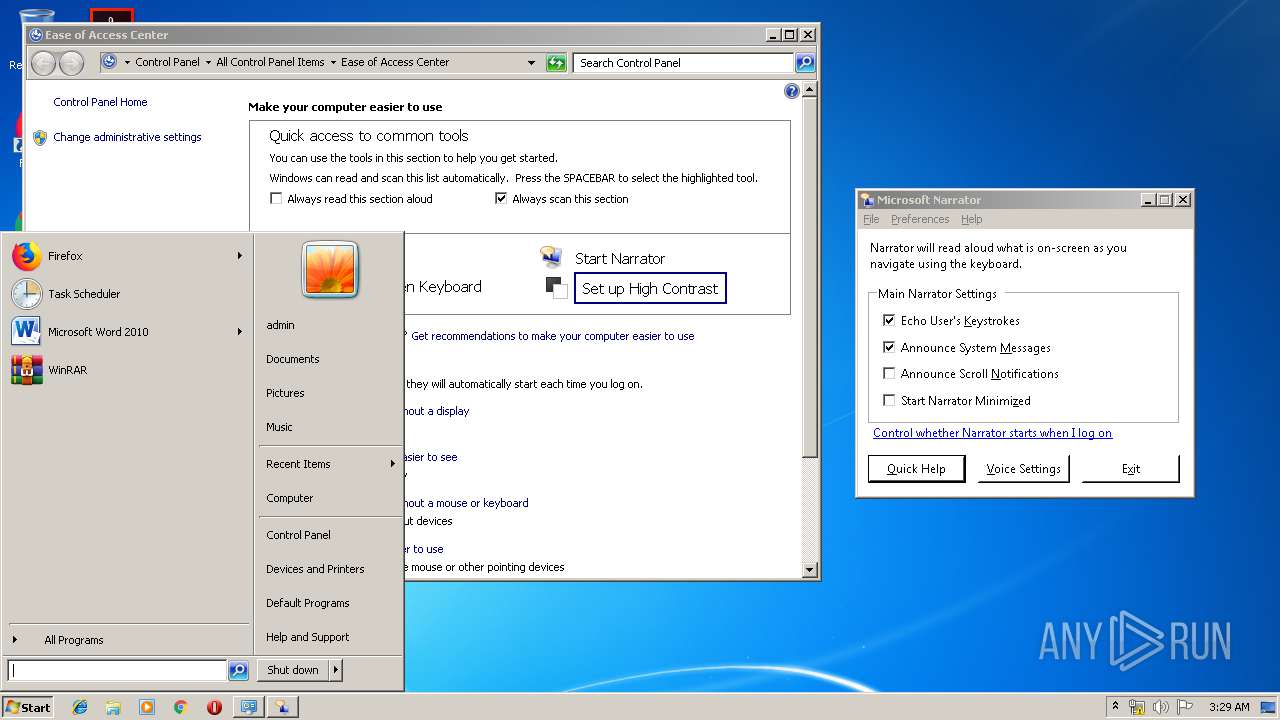
Task: Click Search Control Panel field
Action: 685,62
